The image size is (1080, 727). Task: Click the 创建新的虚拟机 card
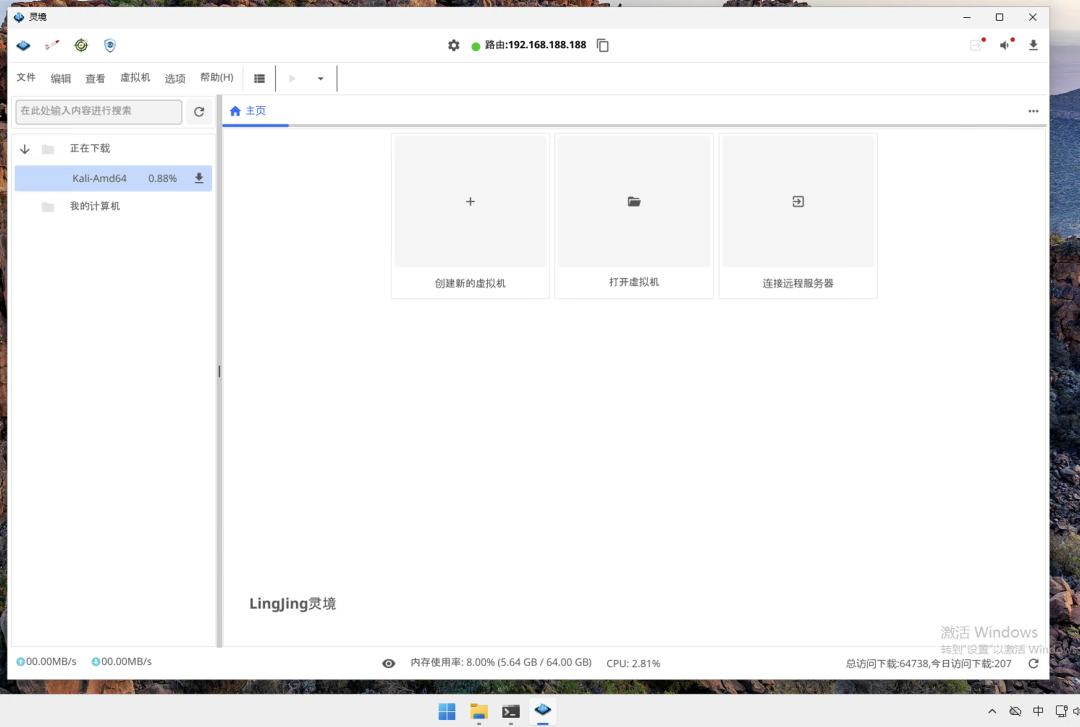[470, 216]
